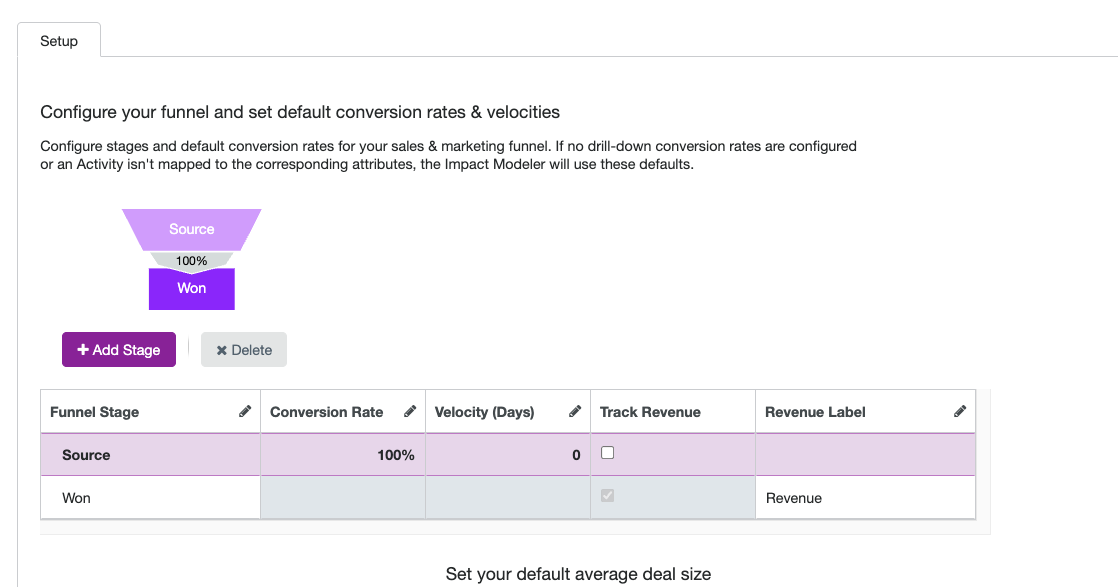This screenshot has height=587, width=1118.
Task: Edit Source velocity days cell showing 0
Action: coord(507,455)
